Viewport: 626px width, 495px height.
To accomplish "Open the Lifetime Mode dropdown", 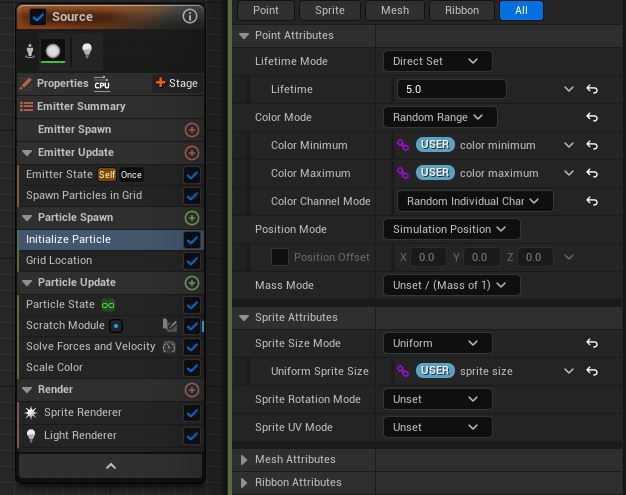I will [x=437, y=61].
